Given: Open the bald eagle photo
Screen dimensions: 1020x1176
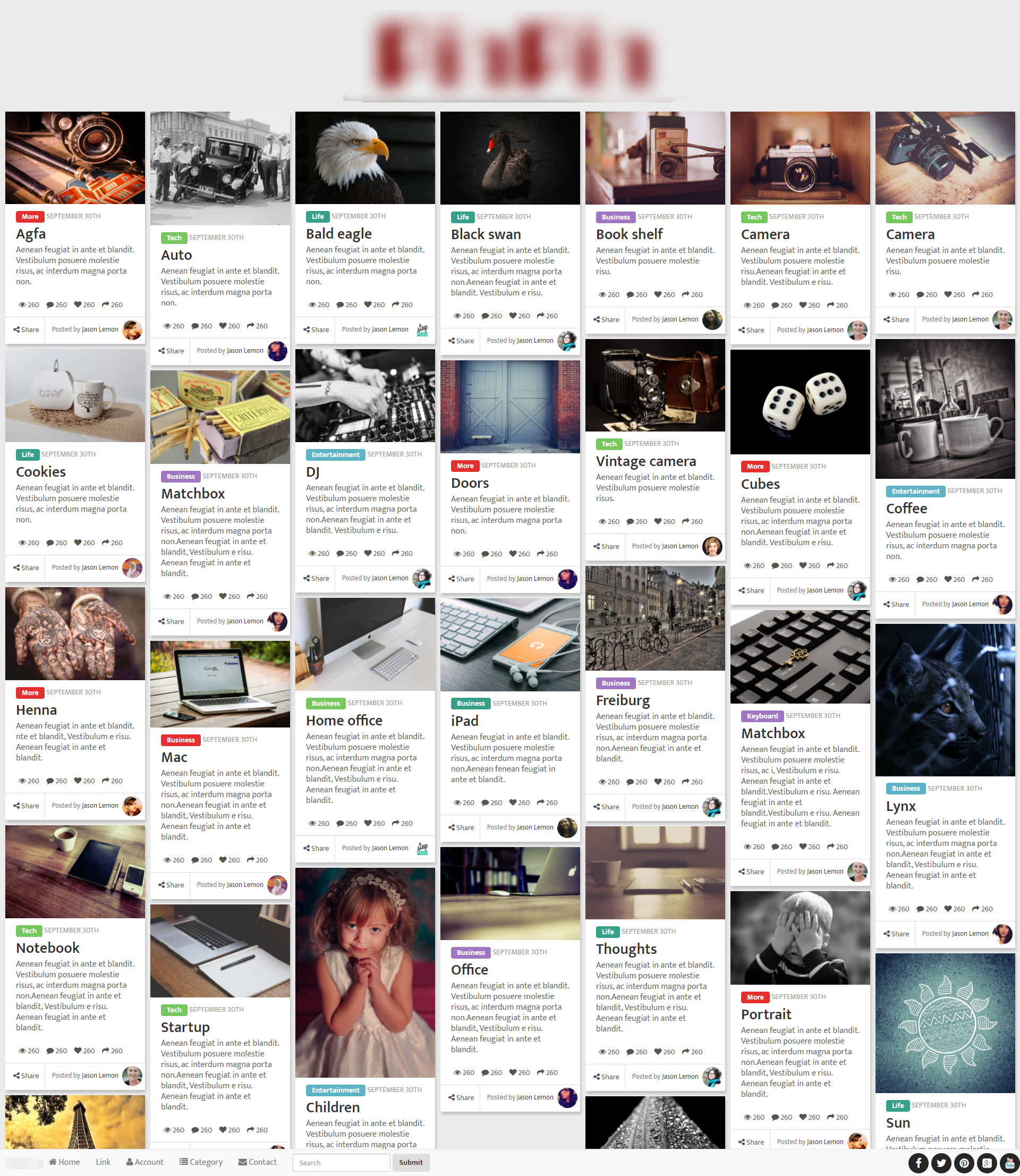Looking at the screenshot, I should coord(365,158).
